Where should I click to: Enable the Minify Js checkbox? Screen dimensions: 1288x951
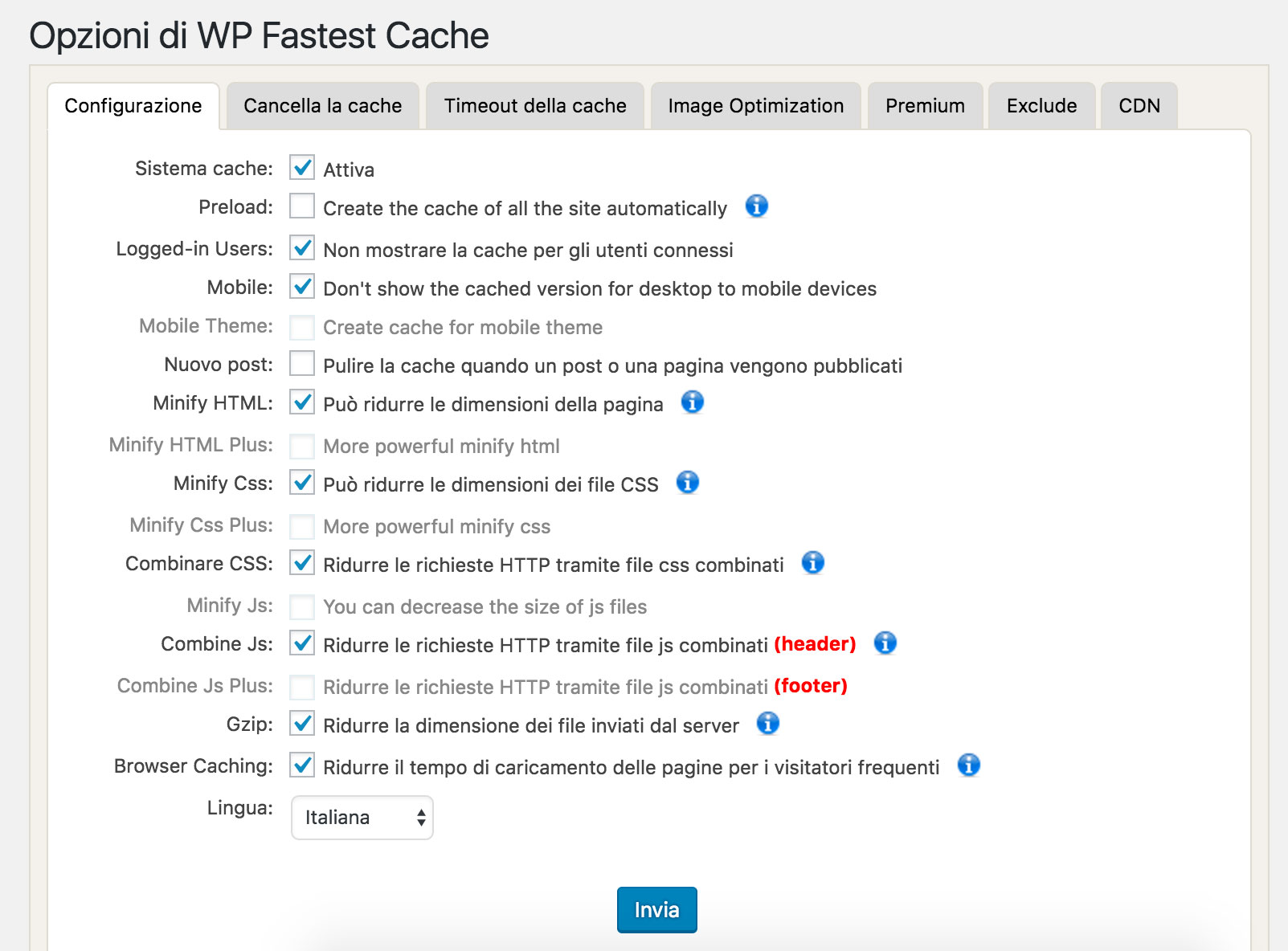click(302, 606)
